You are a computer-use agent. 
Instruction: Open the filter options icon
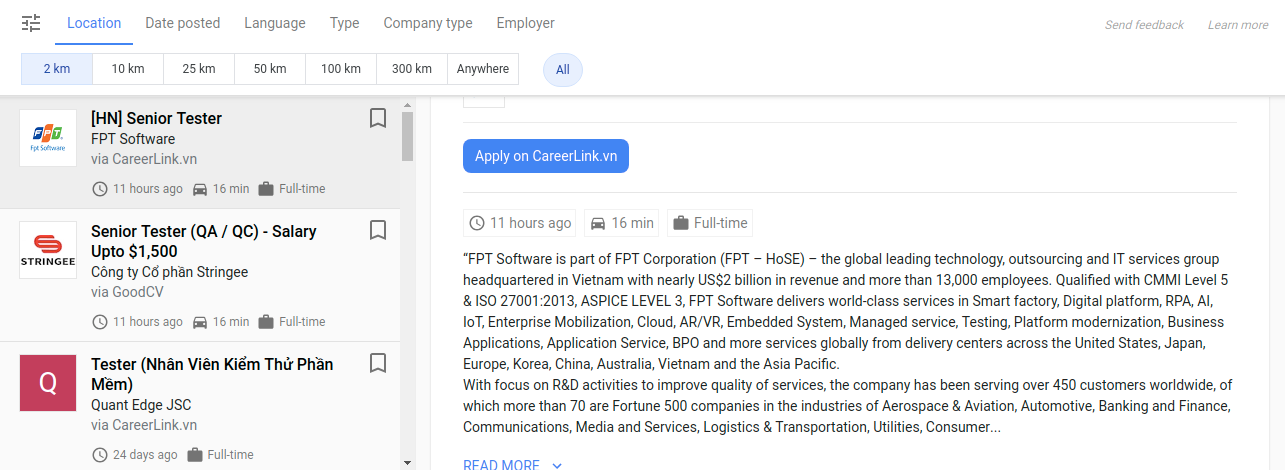click(31, 23)
